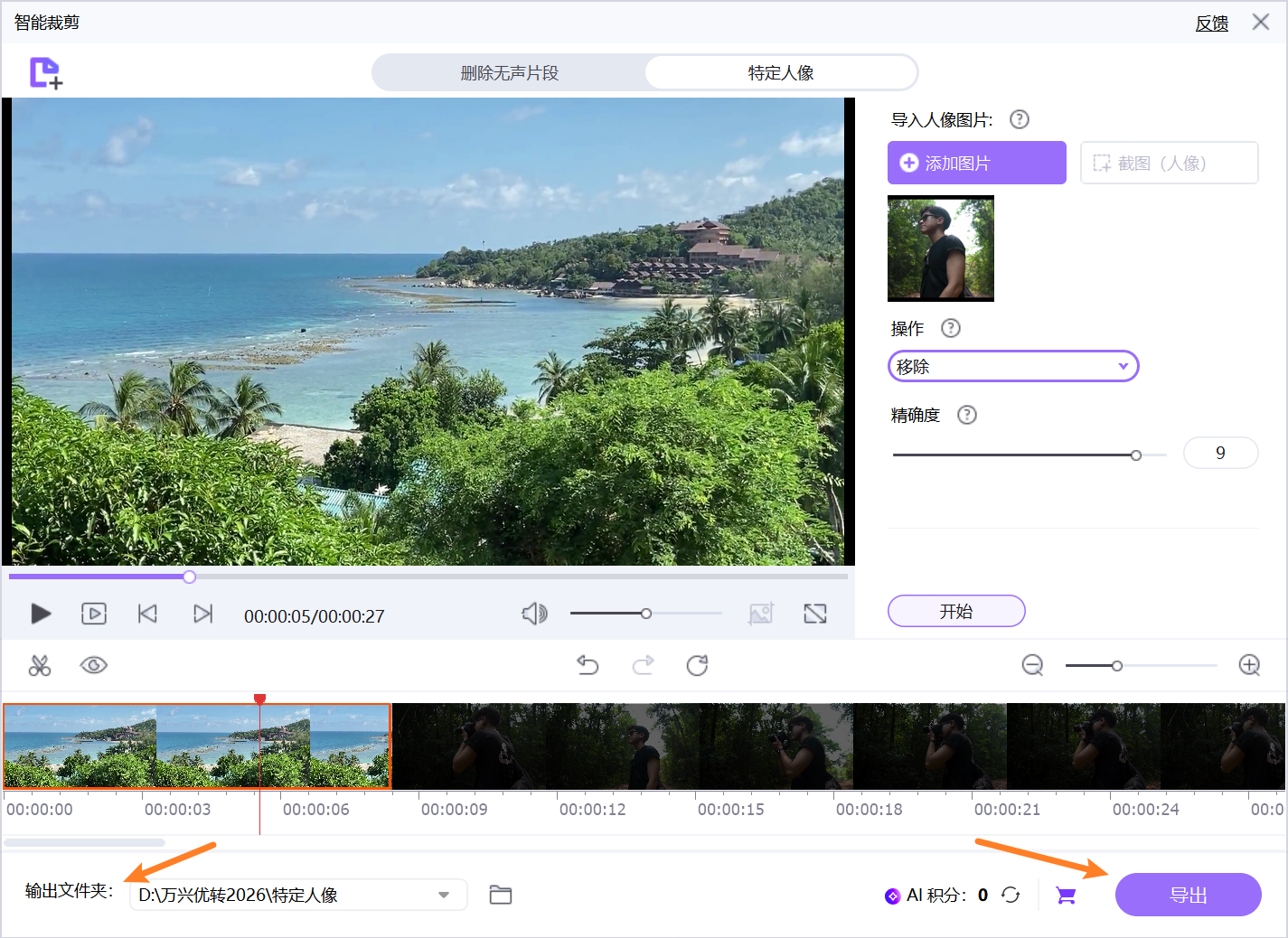Refresh AI 积分 balance with the refresh icon

pyautogui.click(x=1011, y=895)
